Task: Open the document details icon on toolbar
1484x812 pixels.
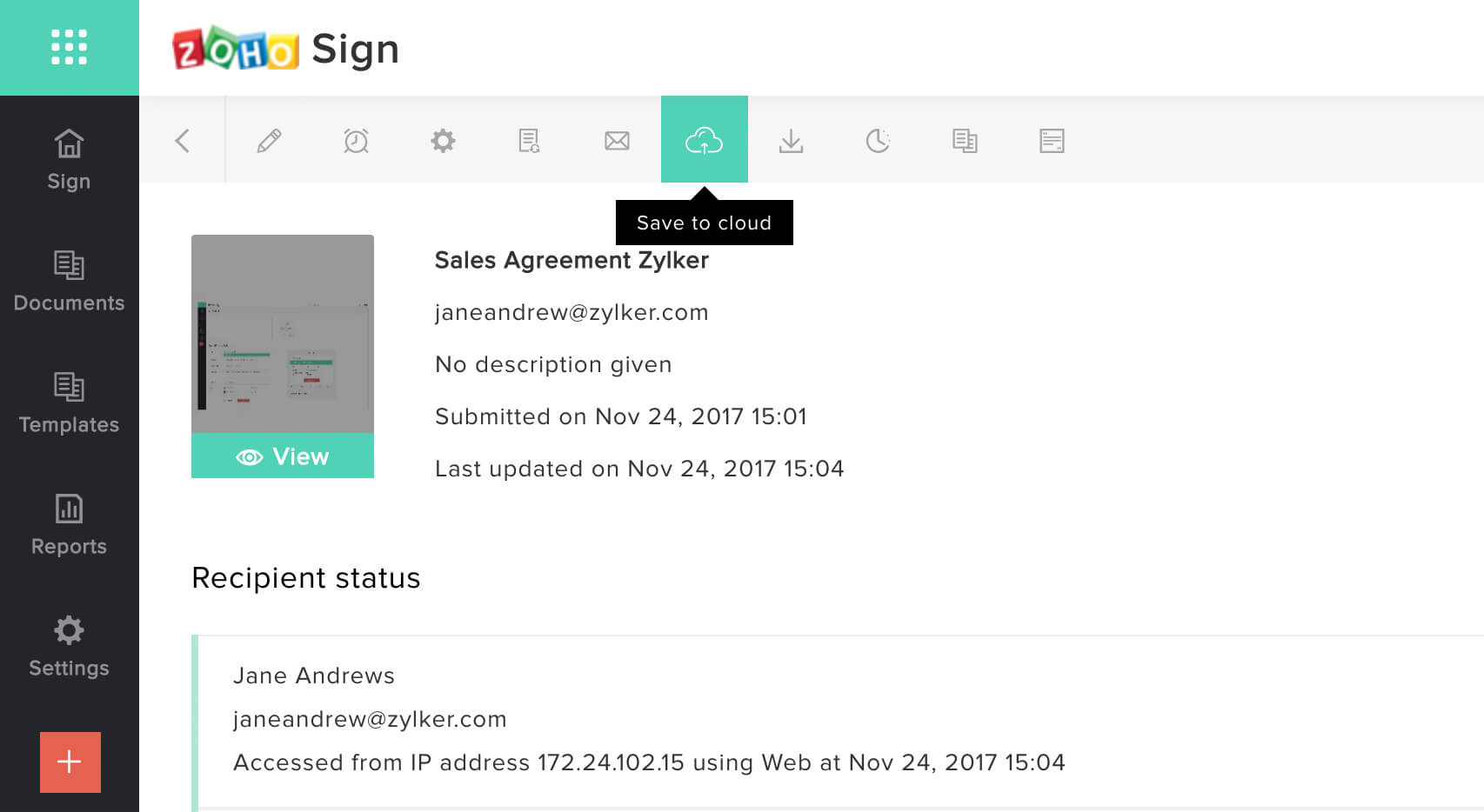Action: (1052, 139)
